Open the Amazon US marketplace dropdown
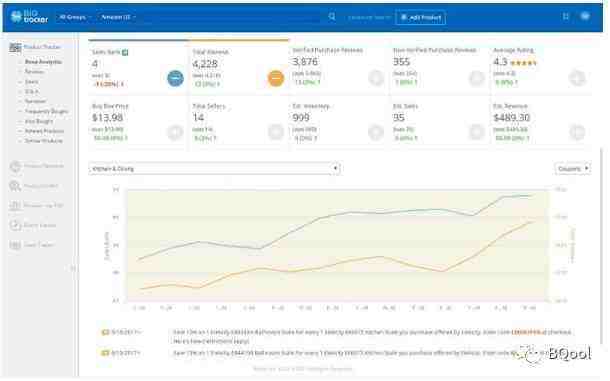This screenshot has height=381, width=610. click(x=118, y=18)
